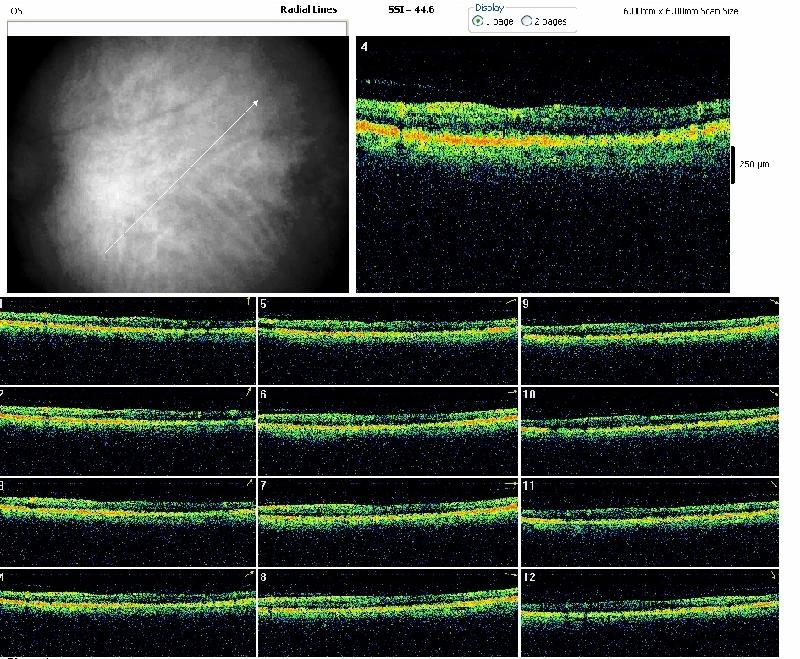Click the scan direction arrow icon in thumbnail 9
This screenshot has width=800, height=659.
coord(773,302)
